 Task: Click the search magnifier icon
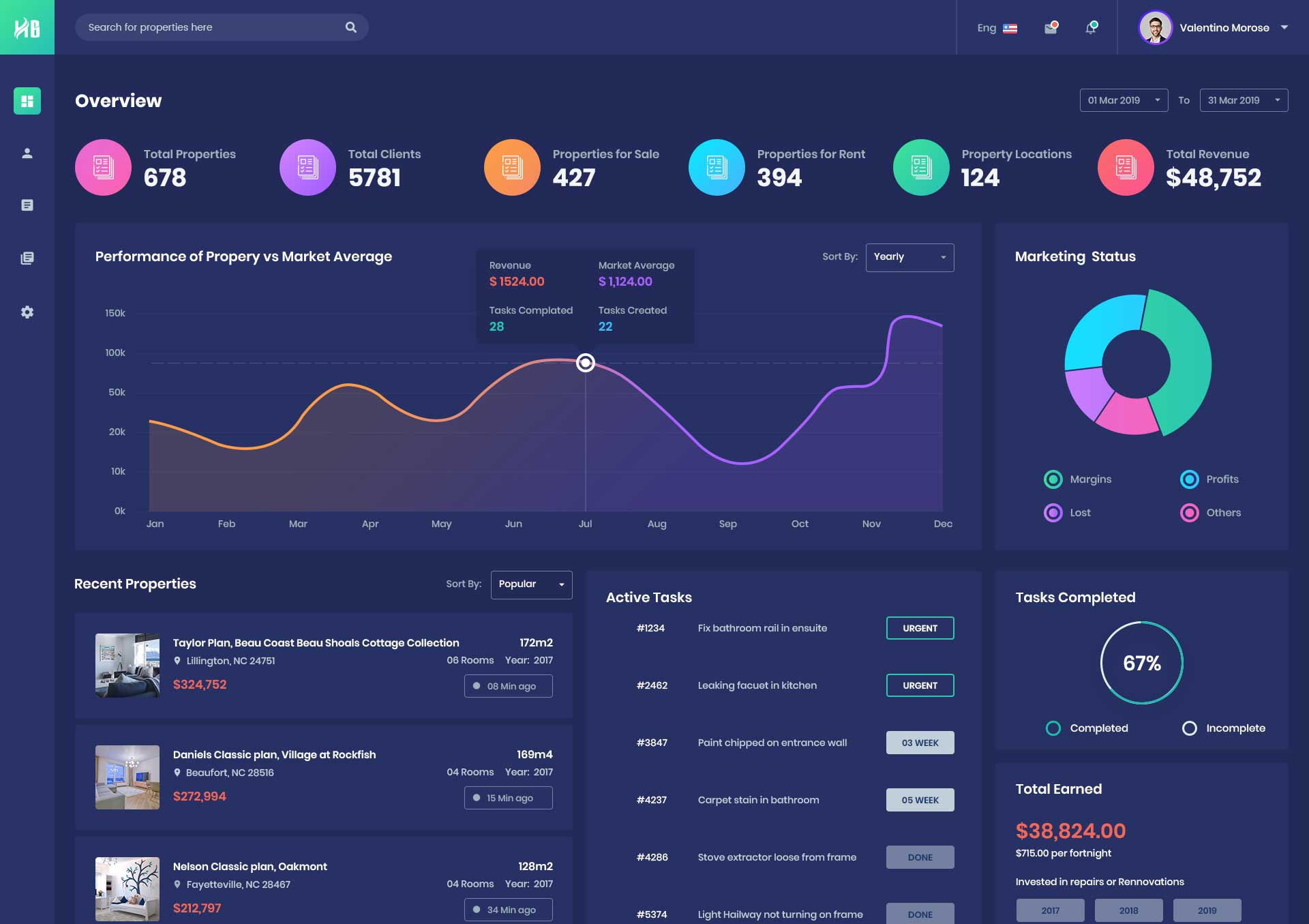click(350, 27)
